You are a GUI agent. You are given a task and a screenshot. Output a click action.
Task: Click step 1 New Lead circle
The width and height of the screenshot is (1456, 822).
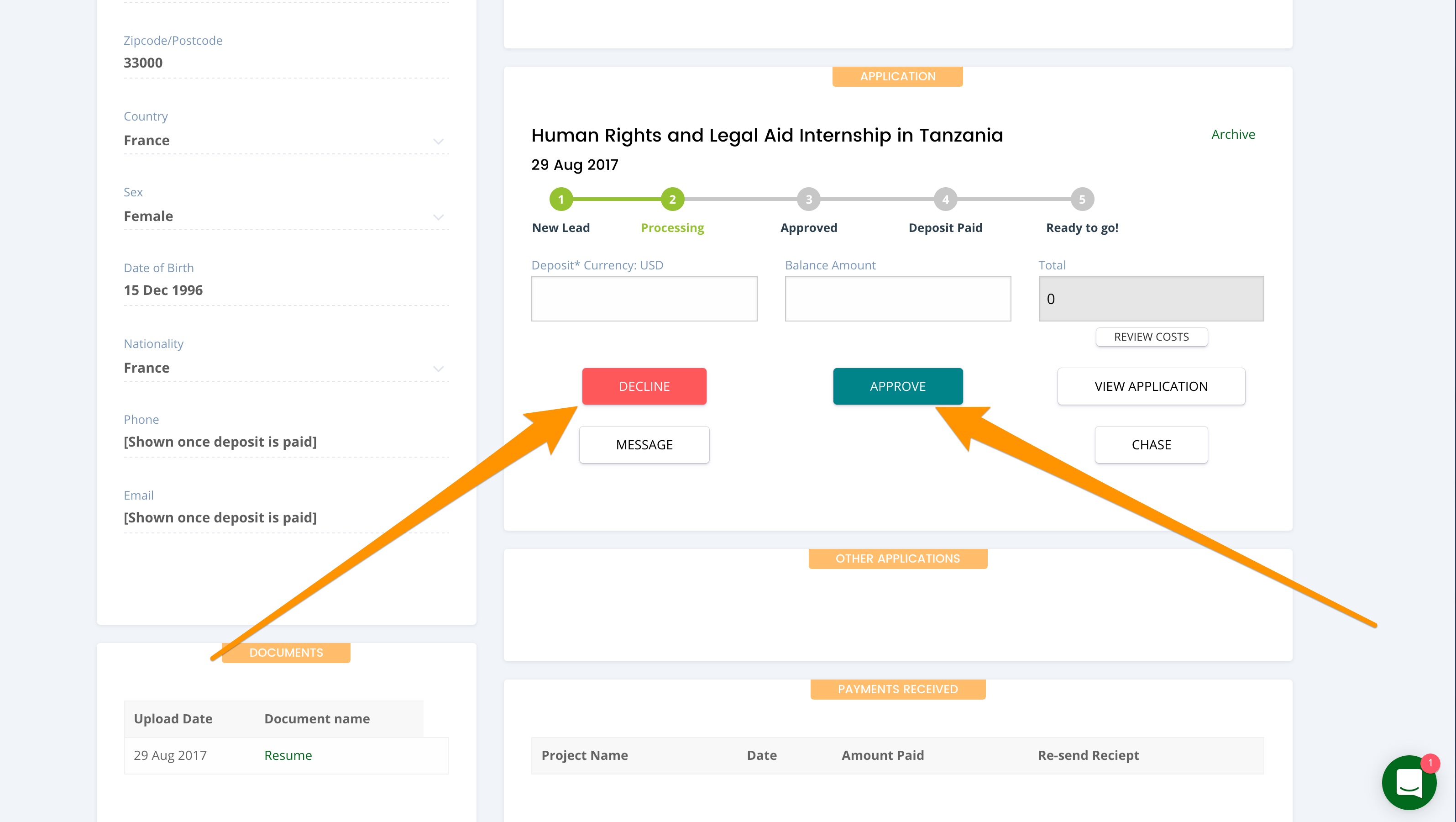pos(560,199)
